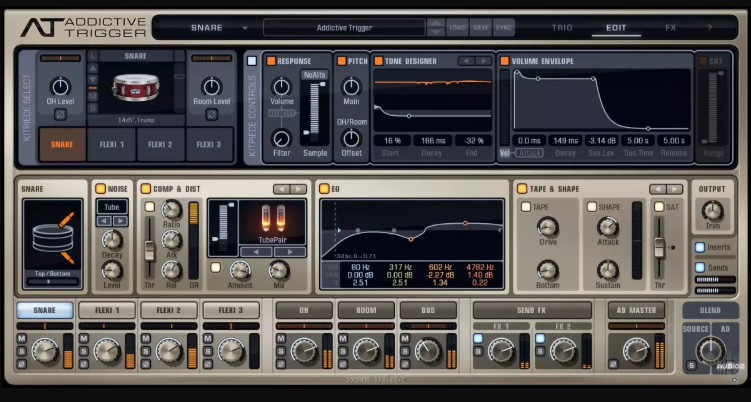Toggle the Inserts button
Viewport: 751px width, 402px height.
(x=700, y=247)
